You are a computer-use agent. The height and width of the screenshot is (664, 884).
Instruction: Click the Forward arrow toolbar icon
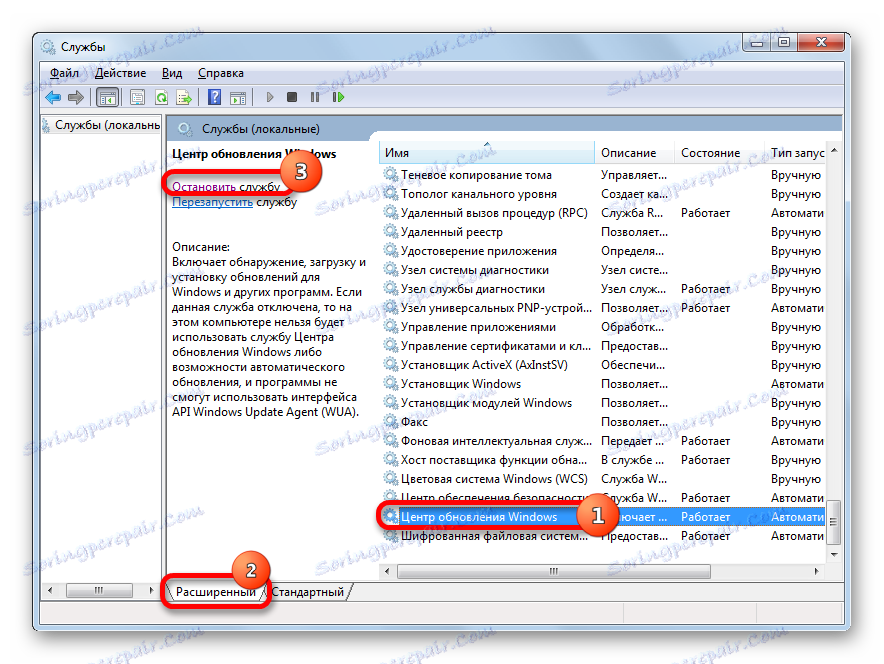(76, 98)
